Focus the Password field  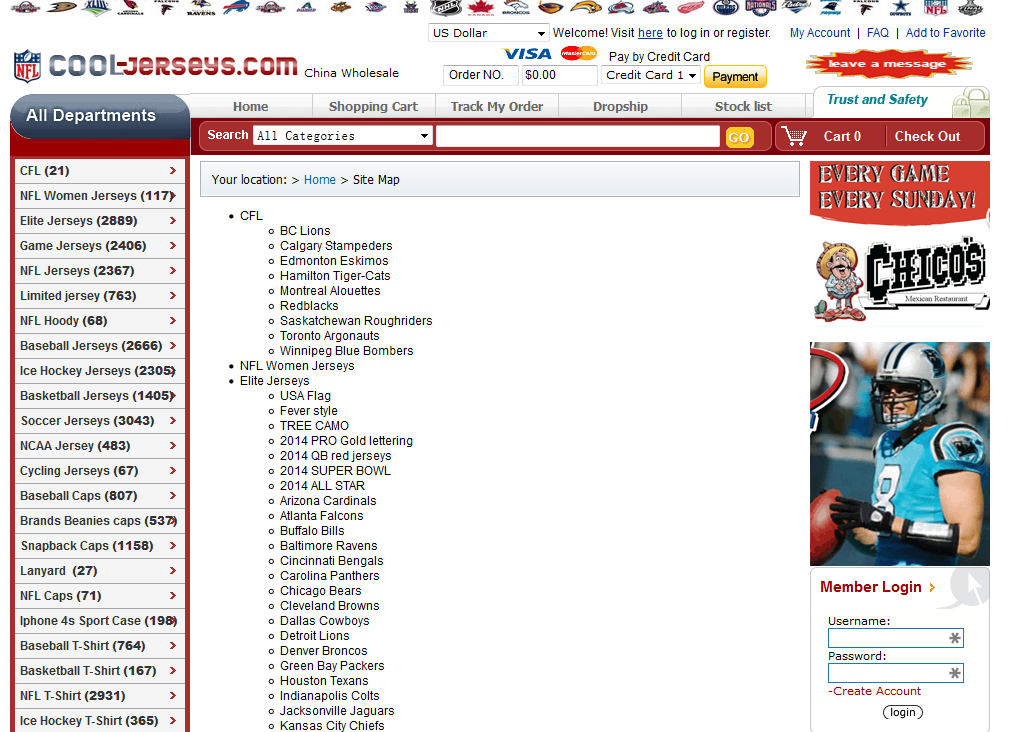coord(895,673)
